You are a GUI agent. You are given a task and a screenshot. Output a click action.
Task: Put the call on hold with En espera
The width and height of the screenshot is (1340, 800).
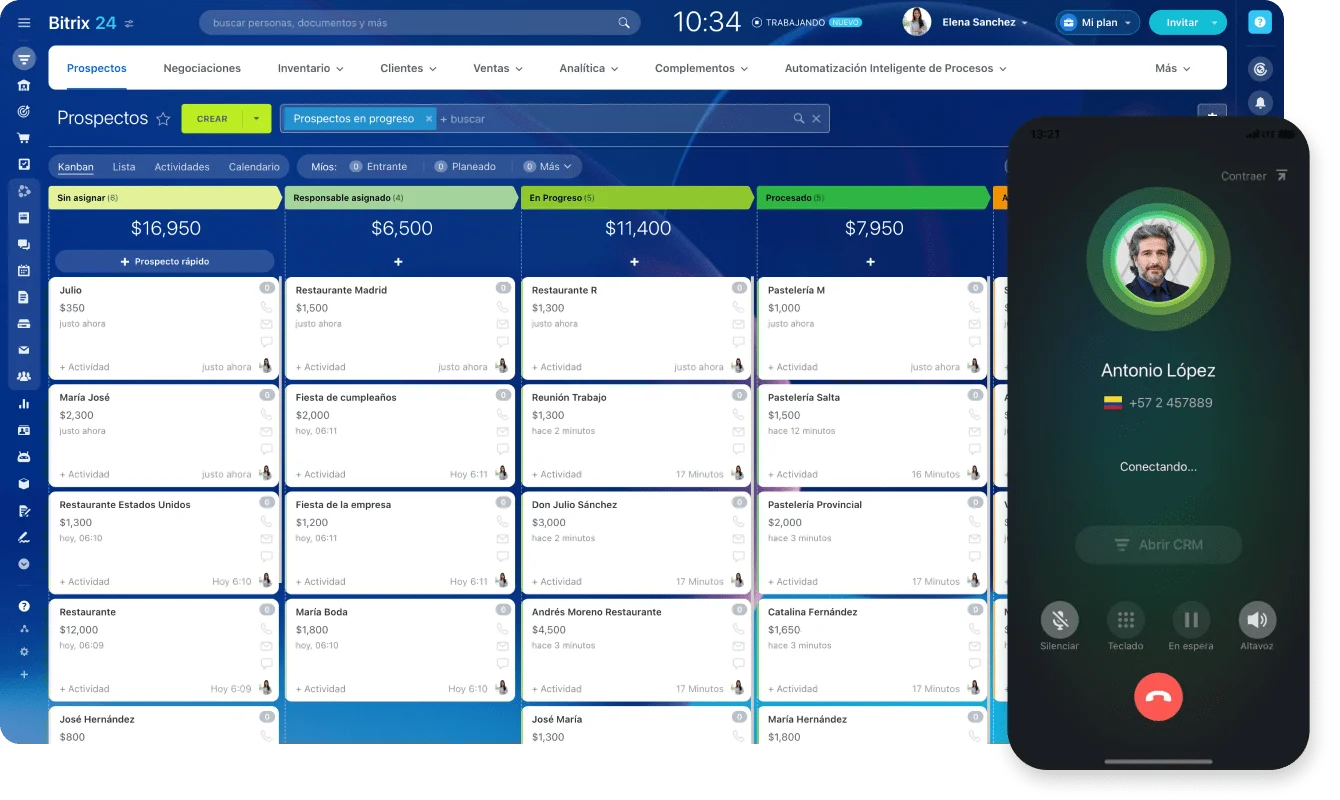point(1191,621)
